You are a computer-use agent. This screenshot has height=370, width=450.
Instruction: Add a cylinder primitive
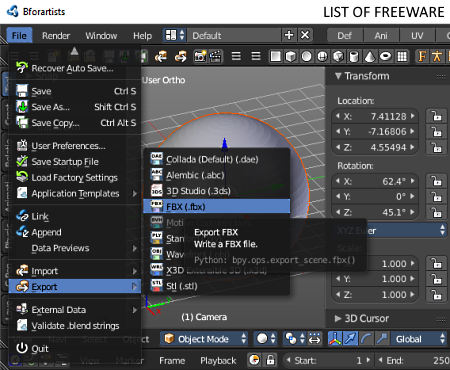coord(354,57)
